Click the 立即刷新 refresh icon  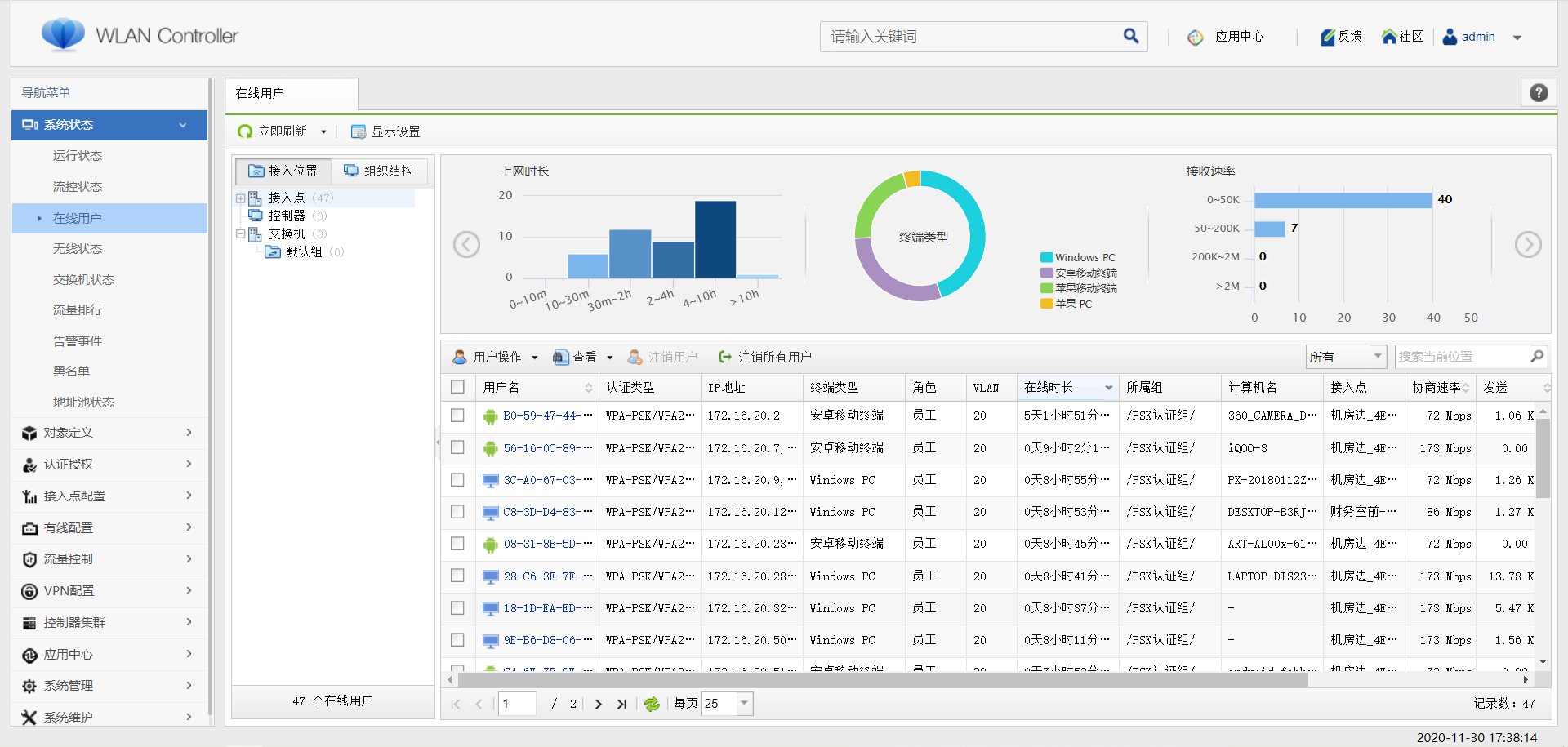[x=244, y=131]
